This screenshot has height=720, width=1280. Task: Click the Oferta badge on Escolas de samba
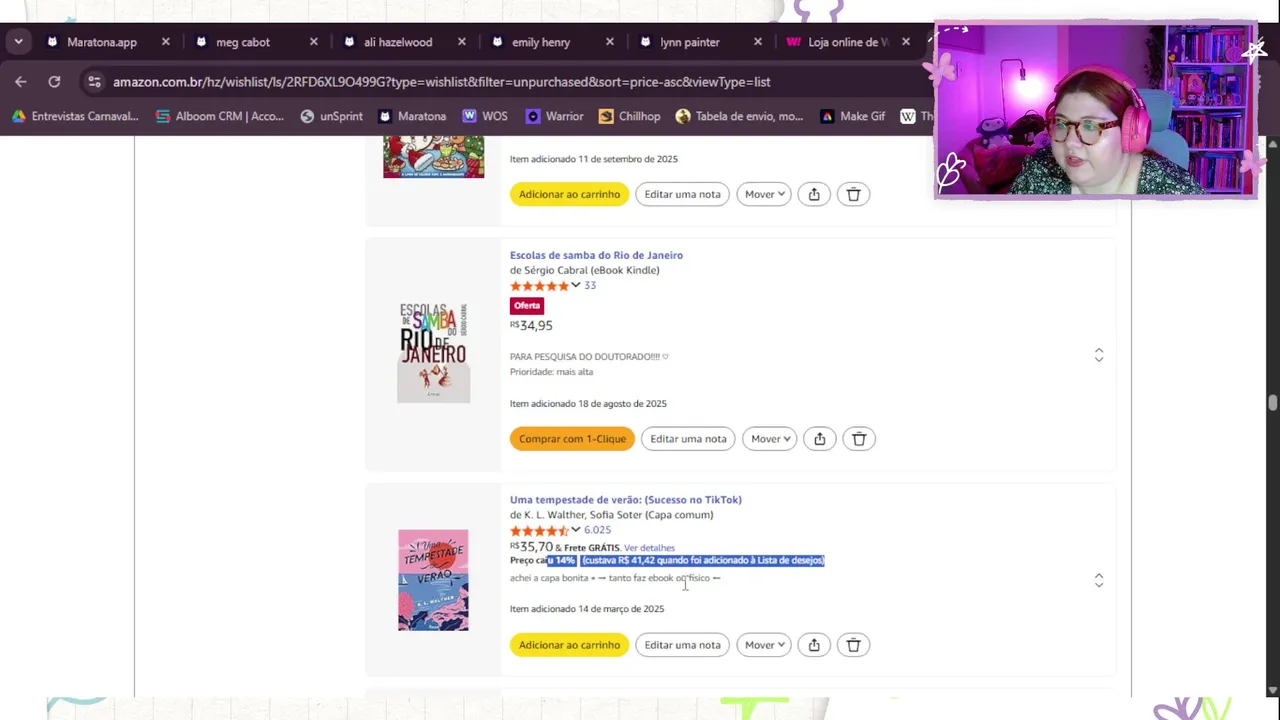pyautogui.click(x=527, y=306)
